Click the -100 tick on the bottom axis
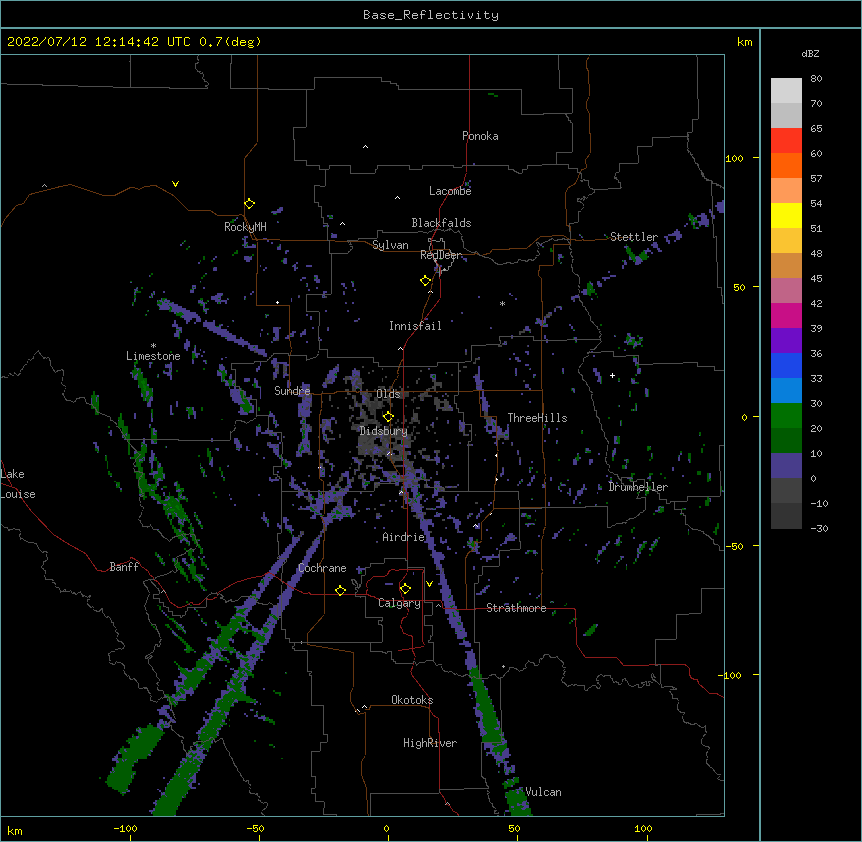The height and width of the screenshot is (842, 862). point(125,828)
